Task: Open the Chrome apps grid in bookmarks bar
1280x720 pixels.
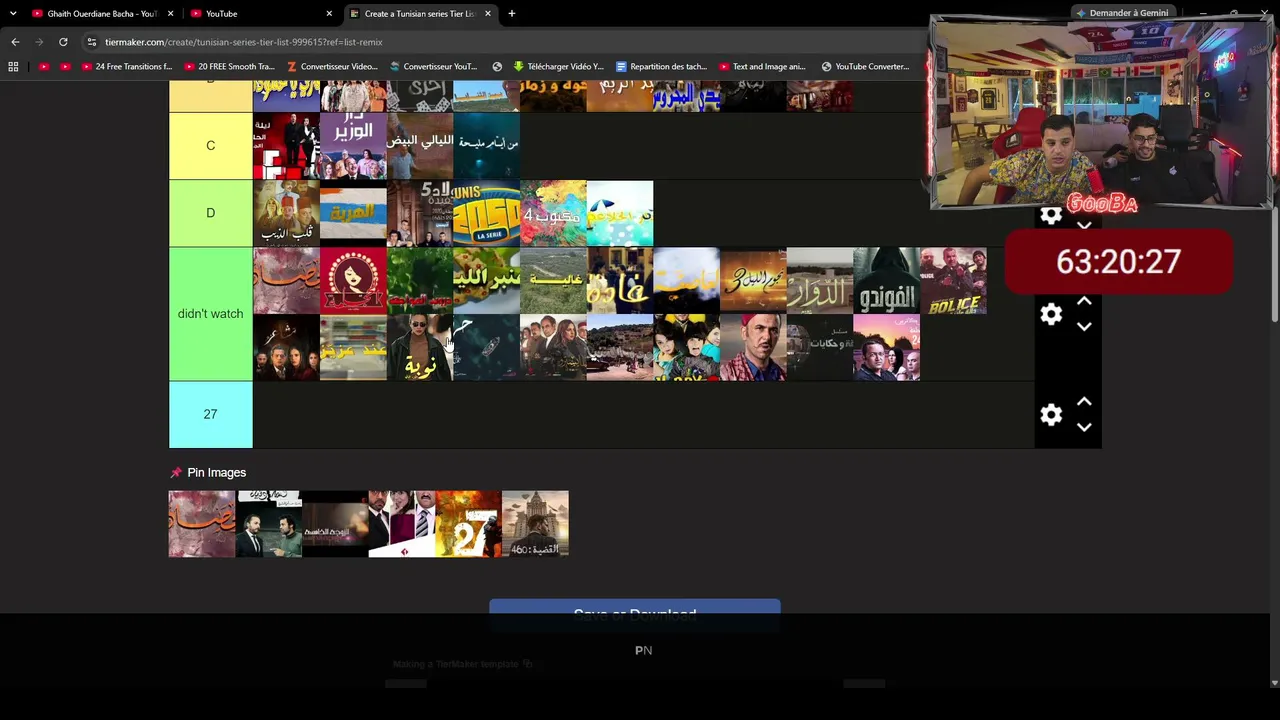Action: (x=13, y=67)
